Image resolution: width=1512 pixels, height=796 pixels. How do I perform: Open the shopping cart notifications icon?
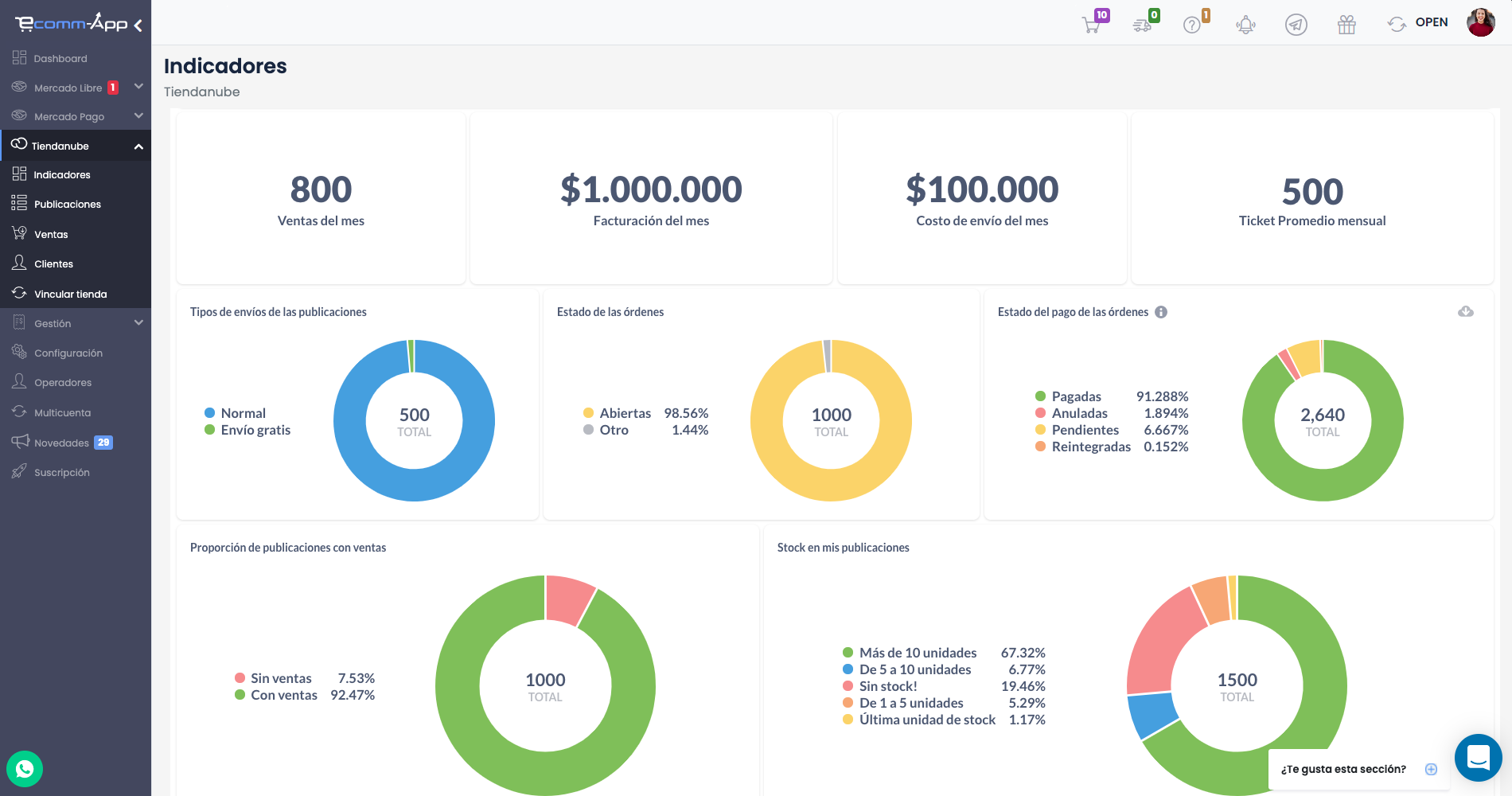pos(1091,25)
